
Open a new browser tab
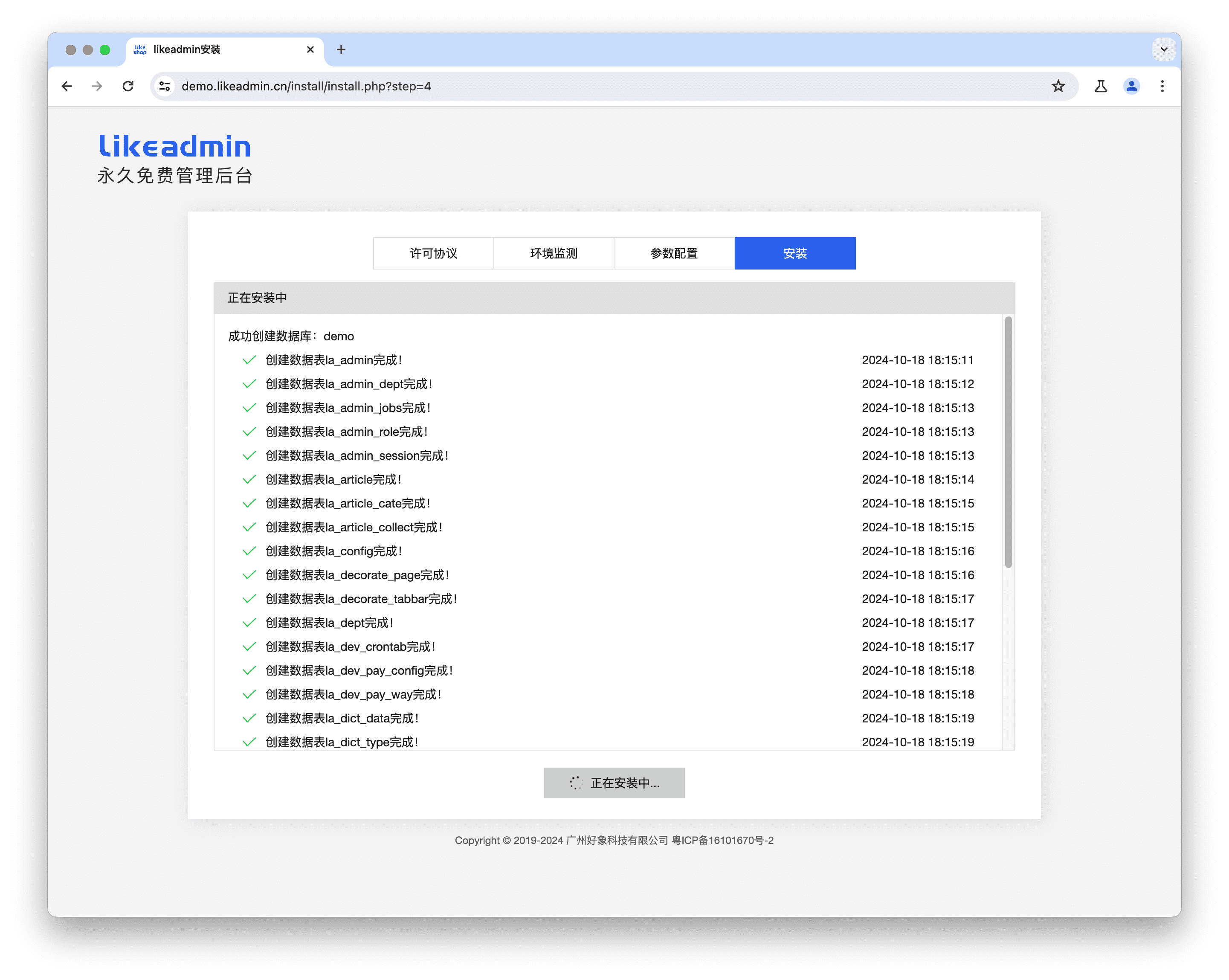341,49
